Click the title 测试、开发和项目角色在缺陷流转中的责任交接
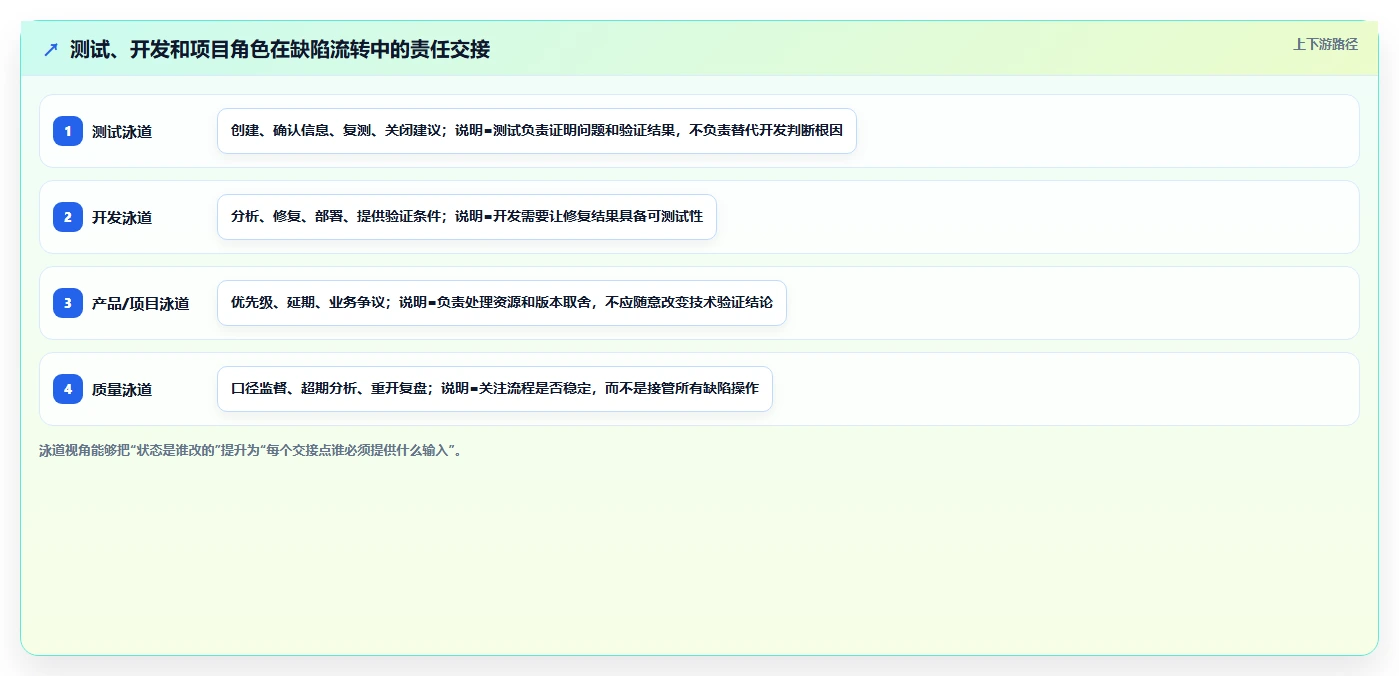The width and height of the screenshot is (1399, 676). pos(280,49)
